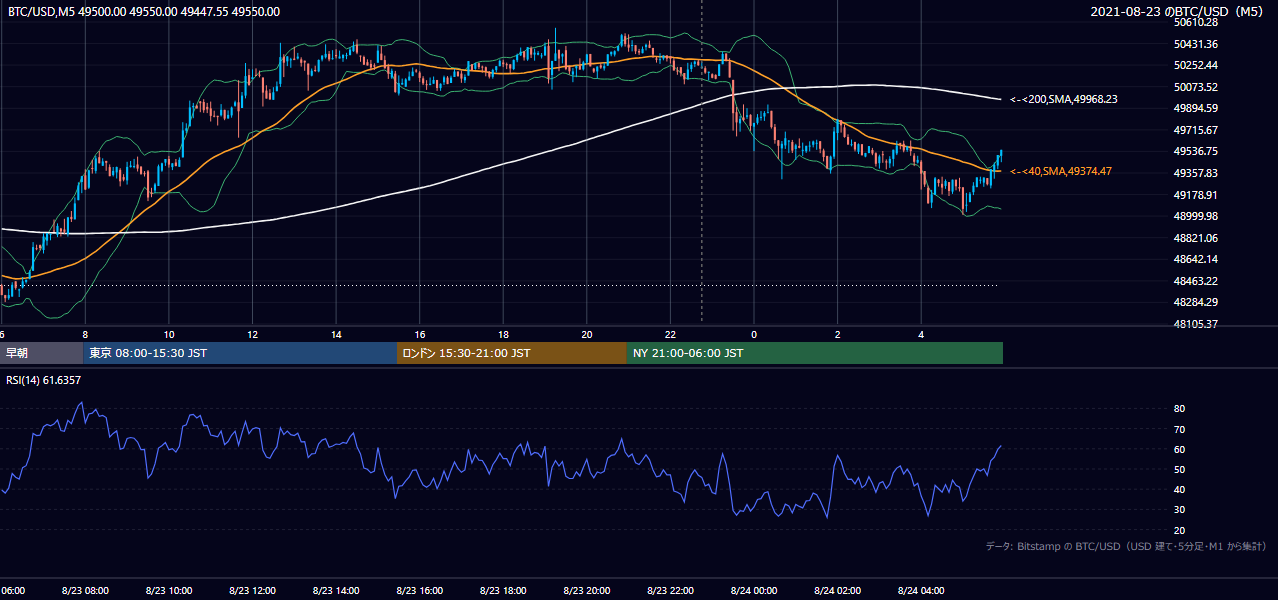Viewport: 1278px width, 600px height.
Task: Click price axis value 48999.98
Action: 1196,216
